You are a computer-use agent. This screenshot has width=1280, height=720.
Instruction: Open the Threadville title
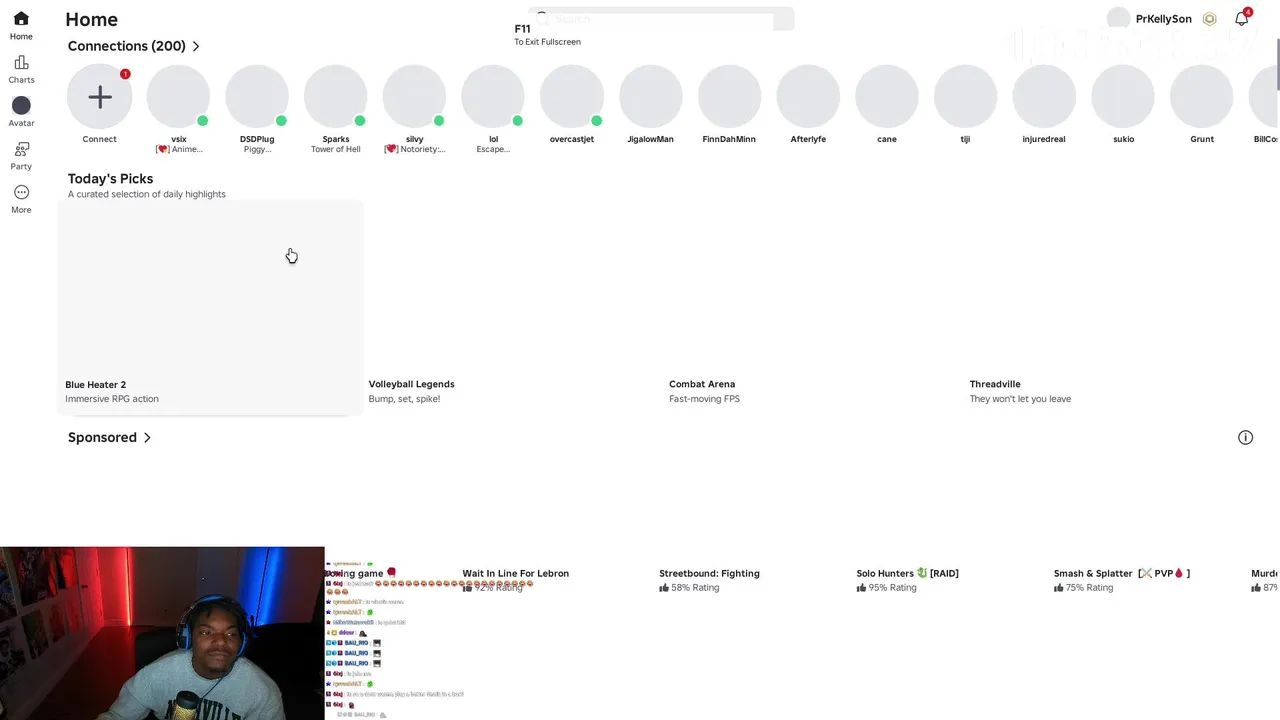point(995,384)
